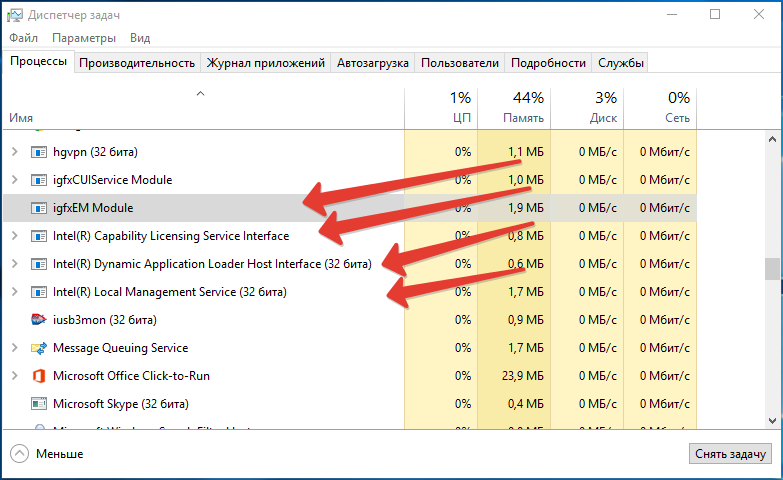Sort by the Сеть column header
The height and width of the screenshot is (480, 783).
660,108
